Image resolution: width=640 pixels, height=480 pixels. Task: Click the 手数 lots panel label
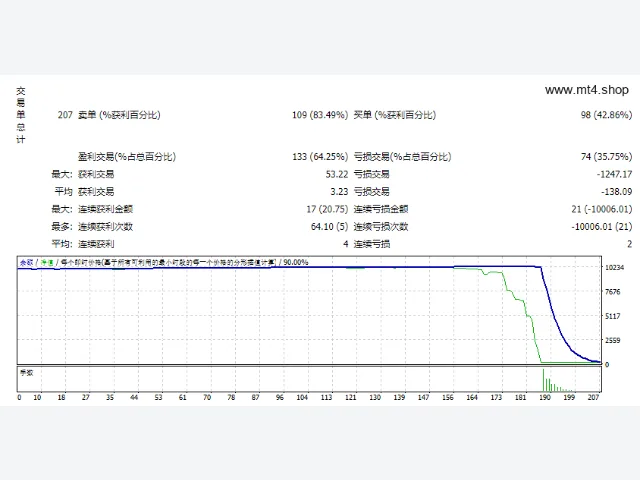[x=27, y=373]
